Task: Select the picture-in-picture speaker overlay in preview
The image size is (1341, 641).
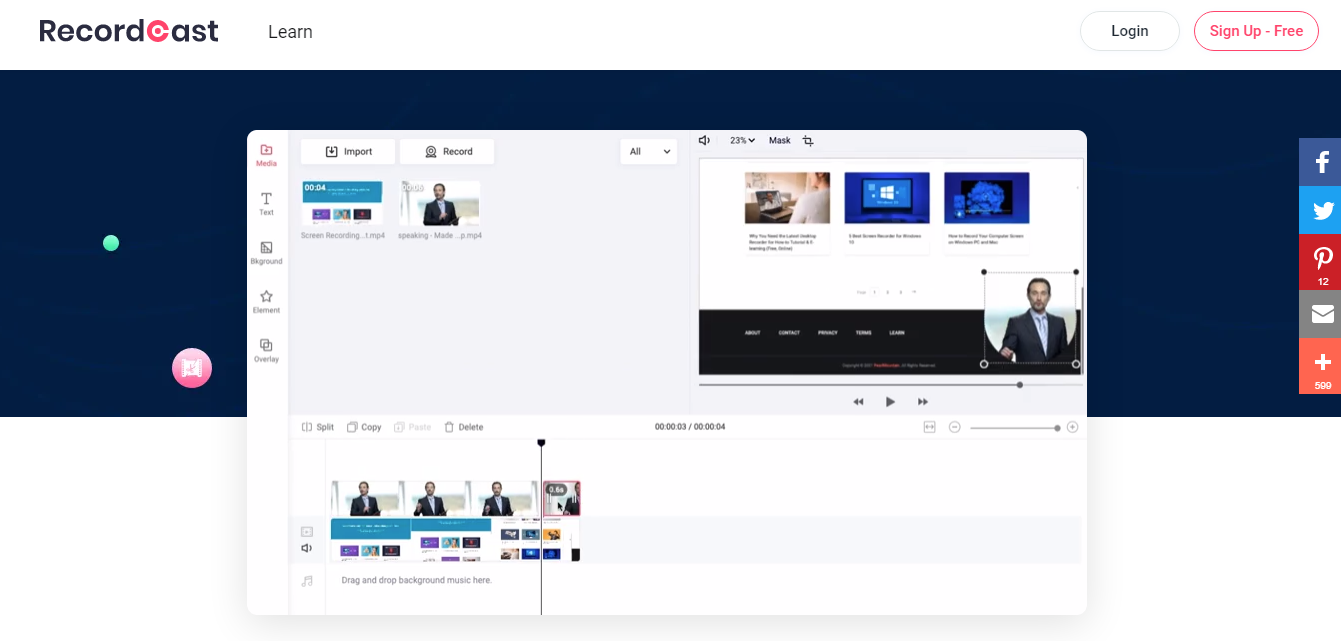Action: (1030, 318)
